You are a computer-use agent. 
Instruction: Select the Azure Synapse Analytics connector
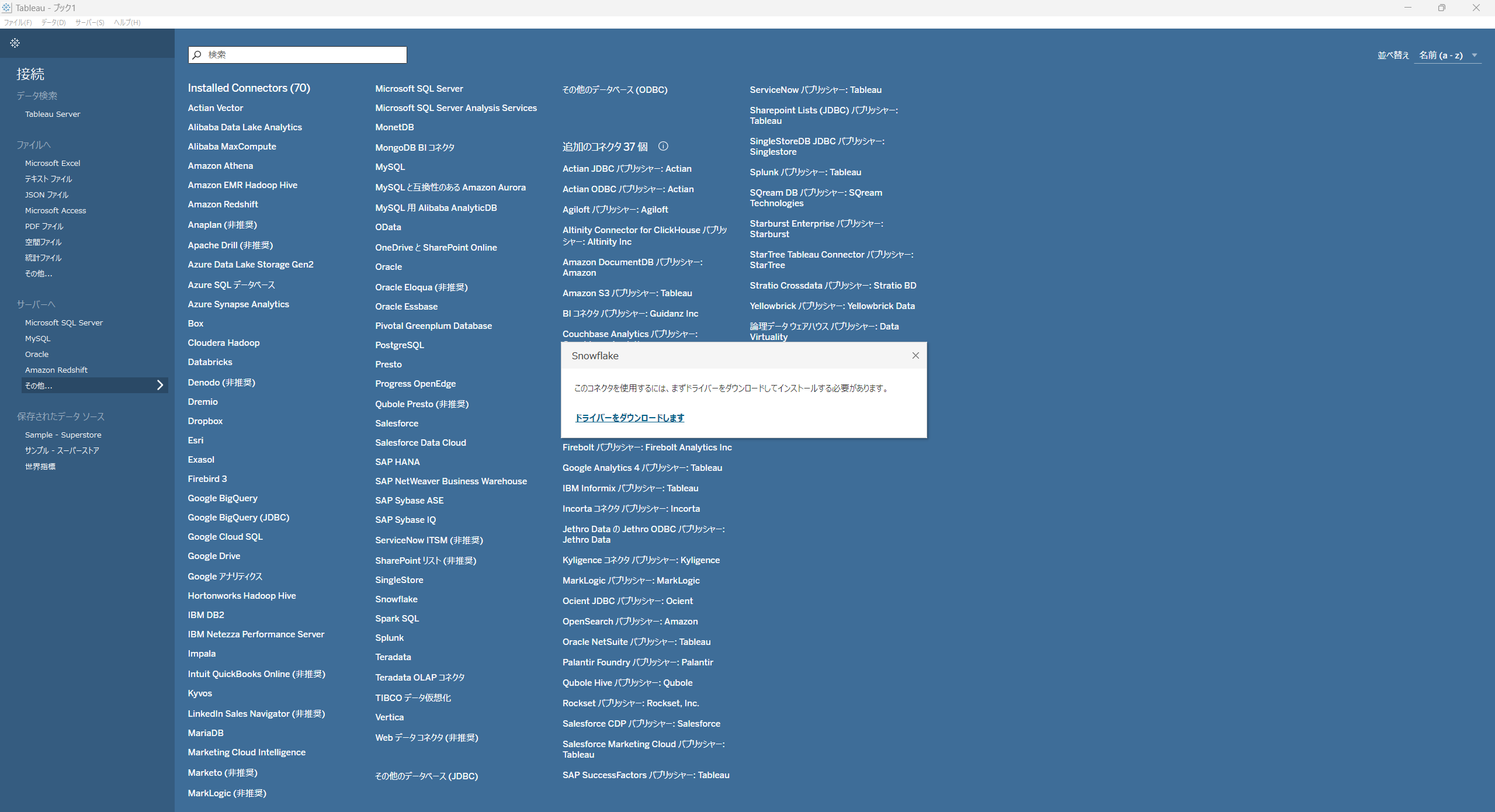coord(238,304)
